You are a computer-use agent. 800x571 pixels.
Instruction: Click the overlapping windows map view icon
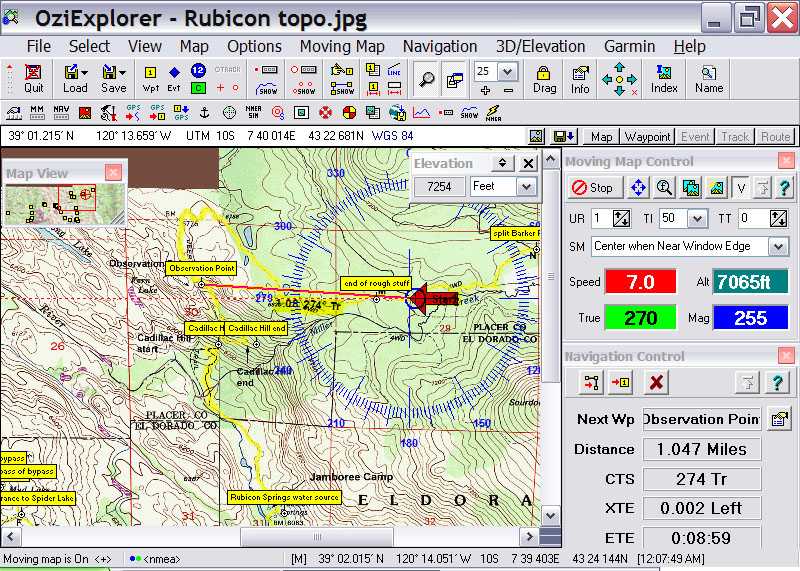[454, 79]
